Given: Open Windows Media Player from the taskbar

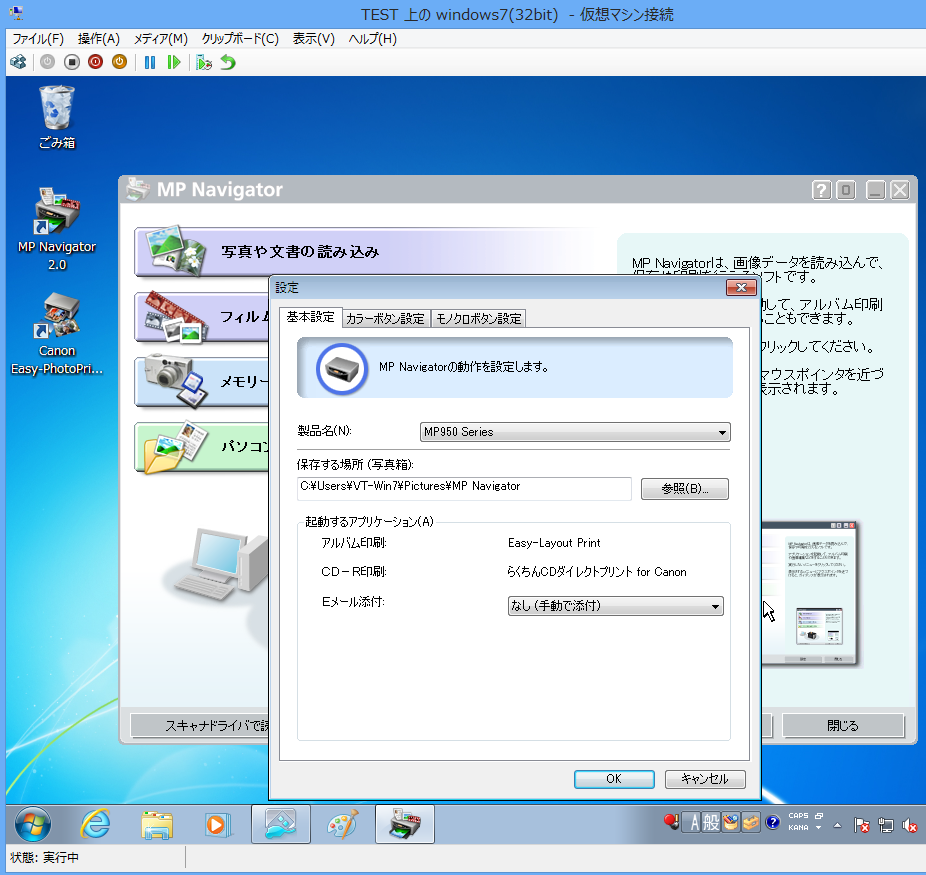Looking at the screenshot, I should click(x=217, y=824).
